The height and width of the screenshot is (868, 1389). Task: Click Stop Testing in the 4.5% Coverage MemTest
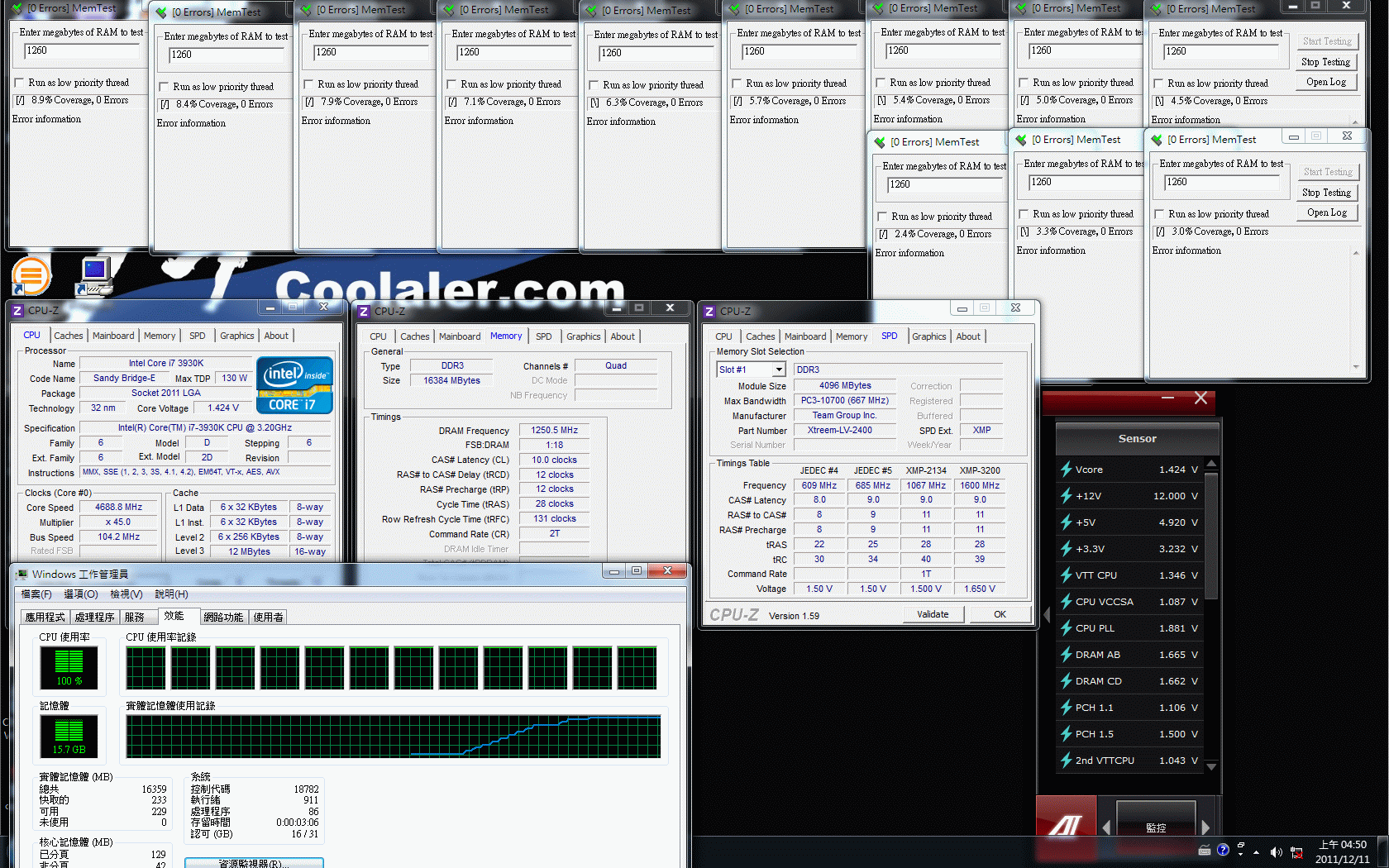[1325, 62]
